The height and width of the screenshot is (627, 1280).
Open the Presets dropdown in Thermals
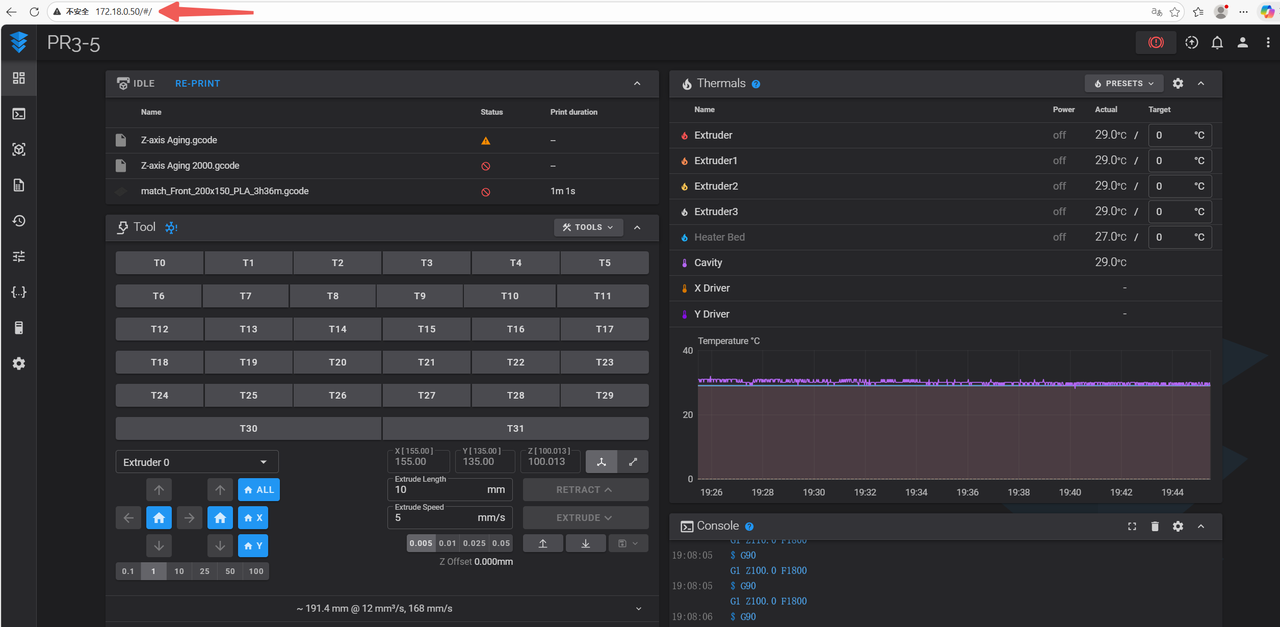(1124, 84)
